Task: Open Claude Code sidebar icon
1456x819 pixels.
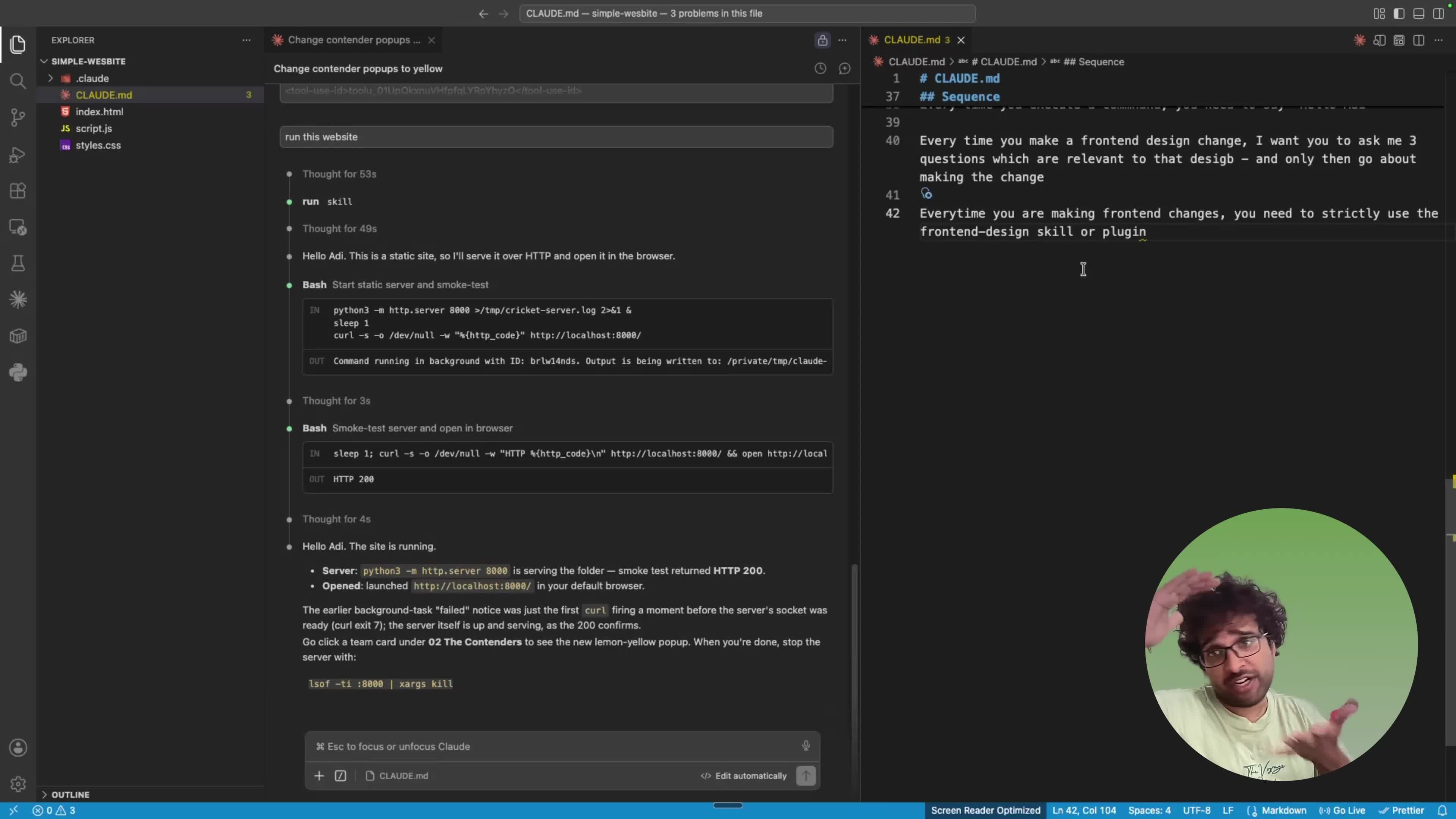Action: [x=18, y=300]
